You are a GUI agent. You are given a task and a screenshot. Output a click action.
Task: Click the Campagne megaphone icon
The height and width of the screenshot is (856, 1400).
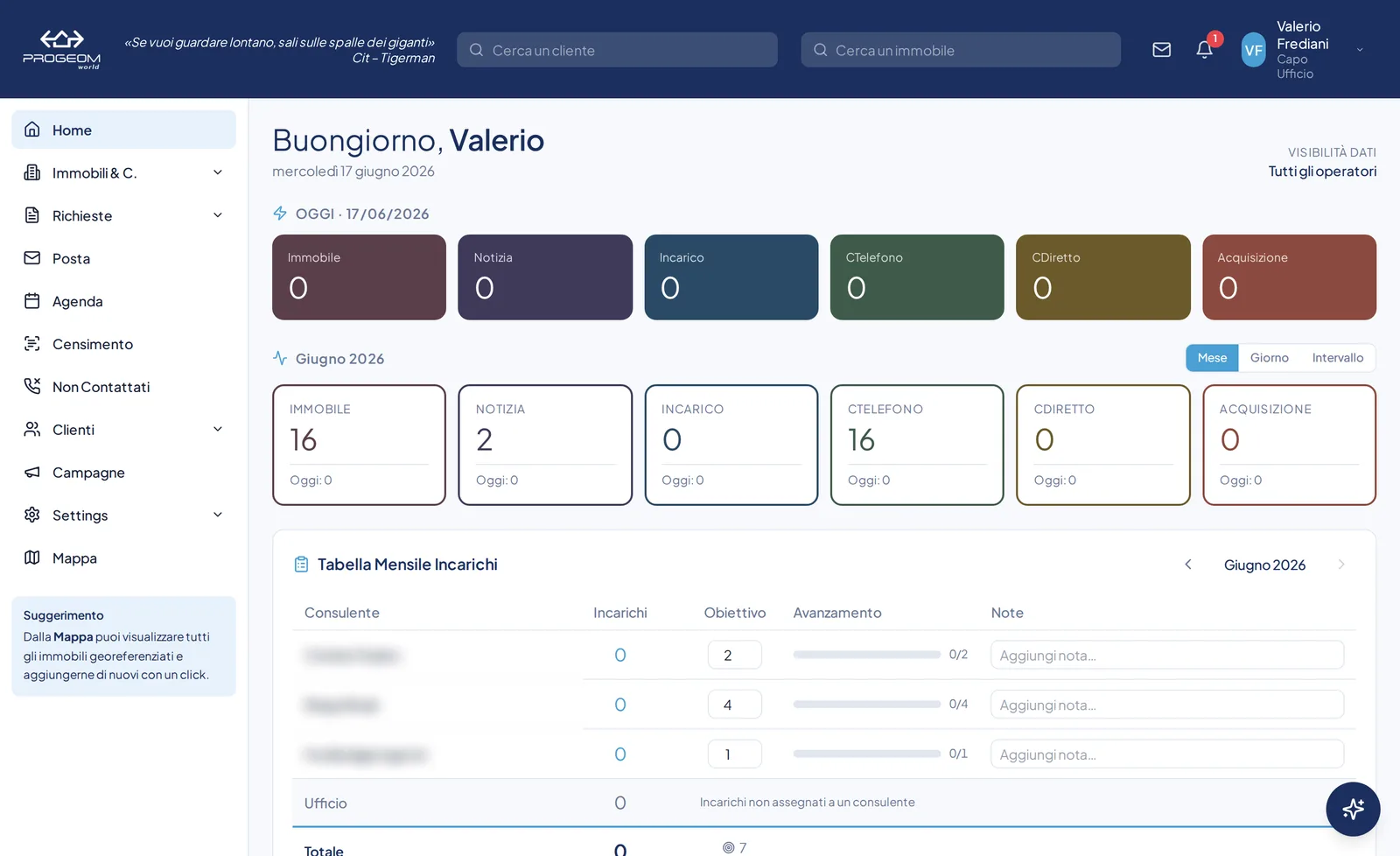pyautogui.click(x=32, y=472)
